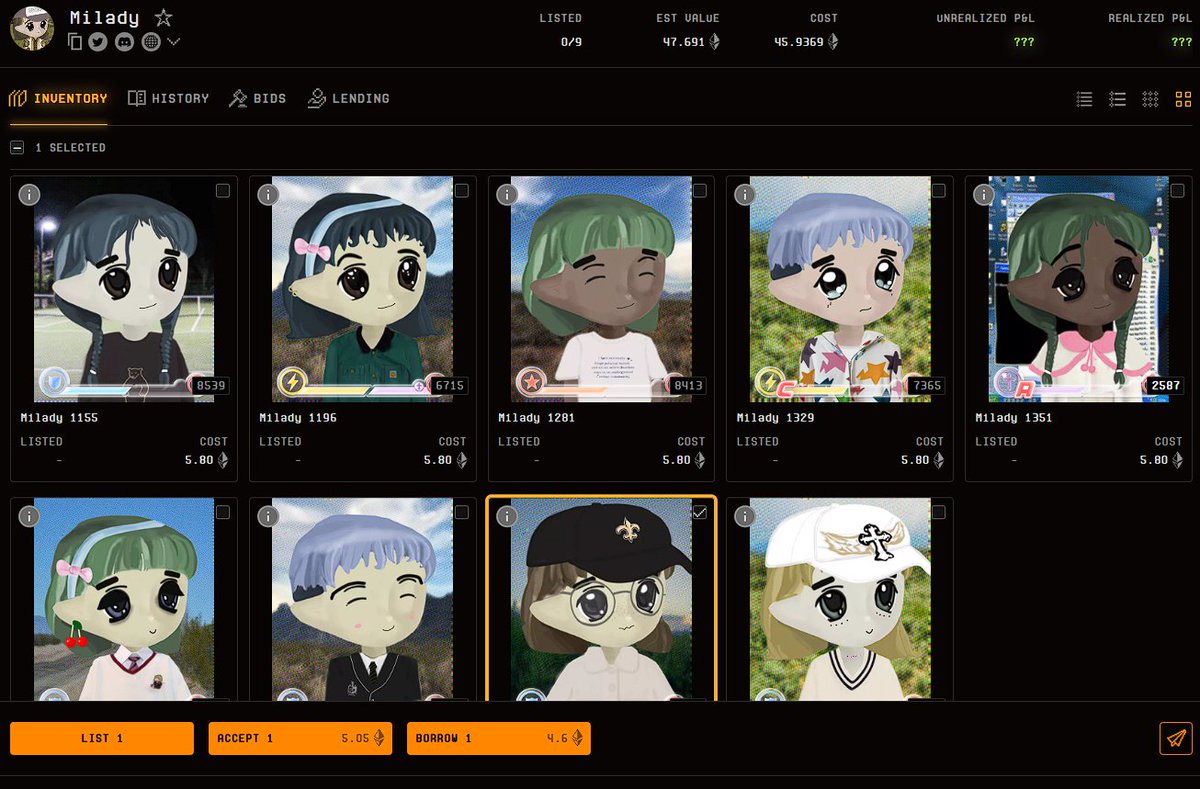
Task: Open info icon on the selected black-cap Milady
Action: tap(507, 516)
